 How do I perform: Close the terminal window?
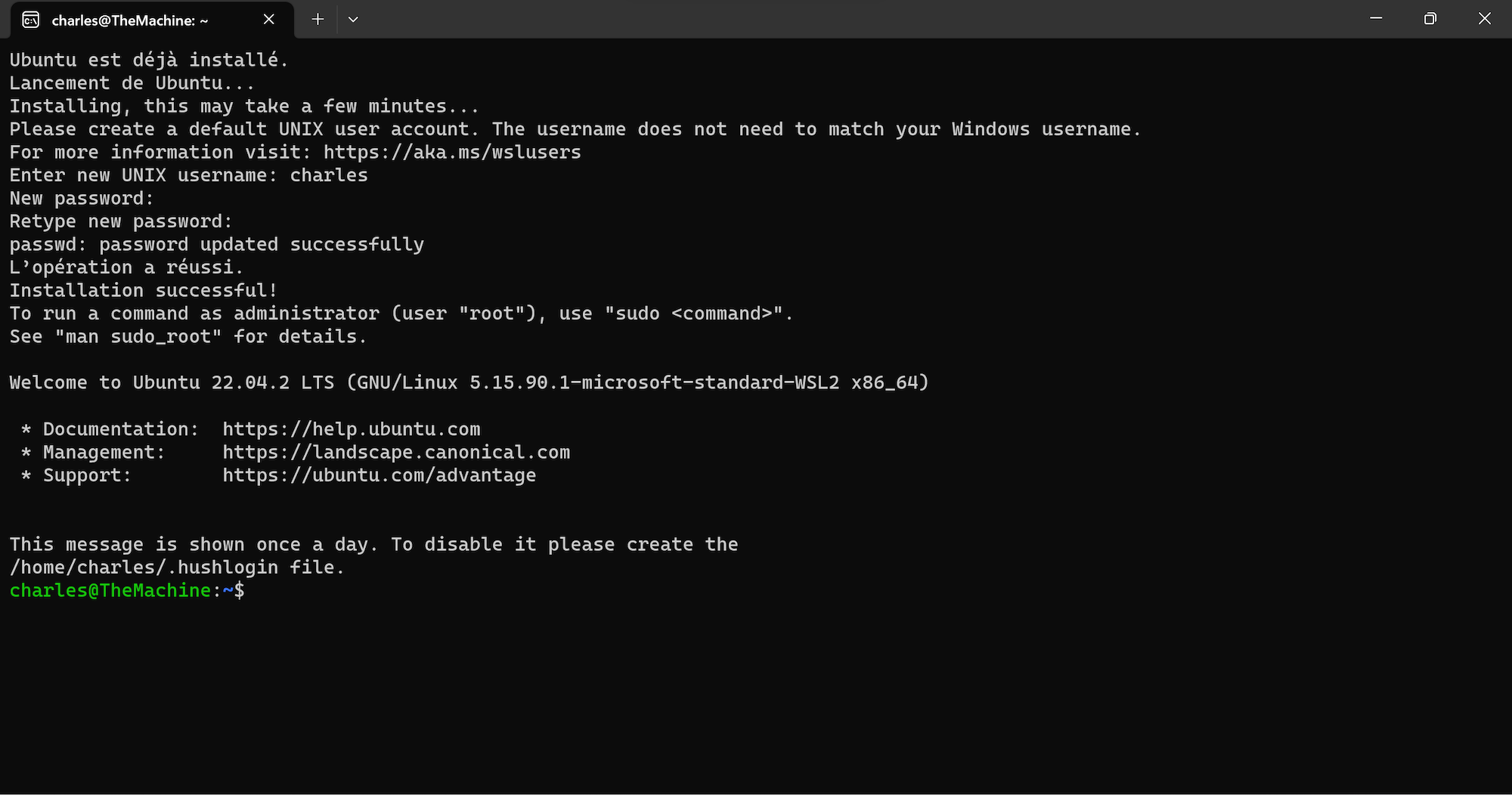[x=1484, y=19]
